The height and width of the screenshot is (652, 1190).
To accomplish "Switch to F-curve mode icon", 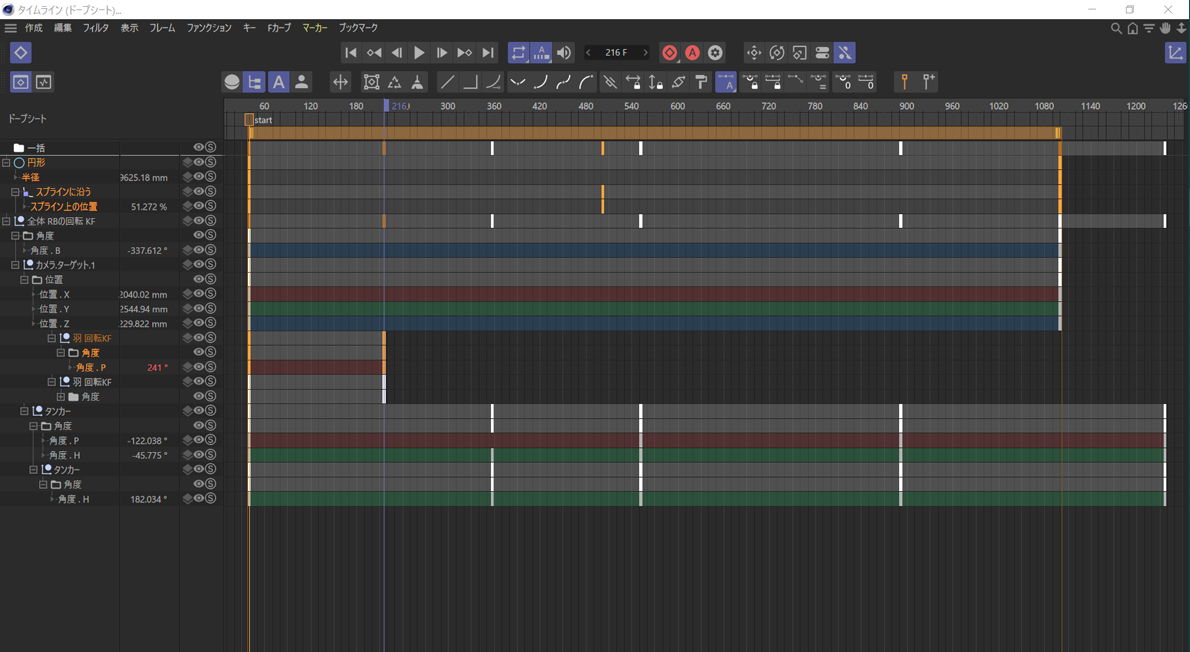I will click(44, 82).
